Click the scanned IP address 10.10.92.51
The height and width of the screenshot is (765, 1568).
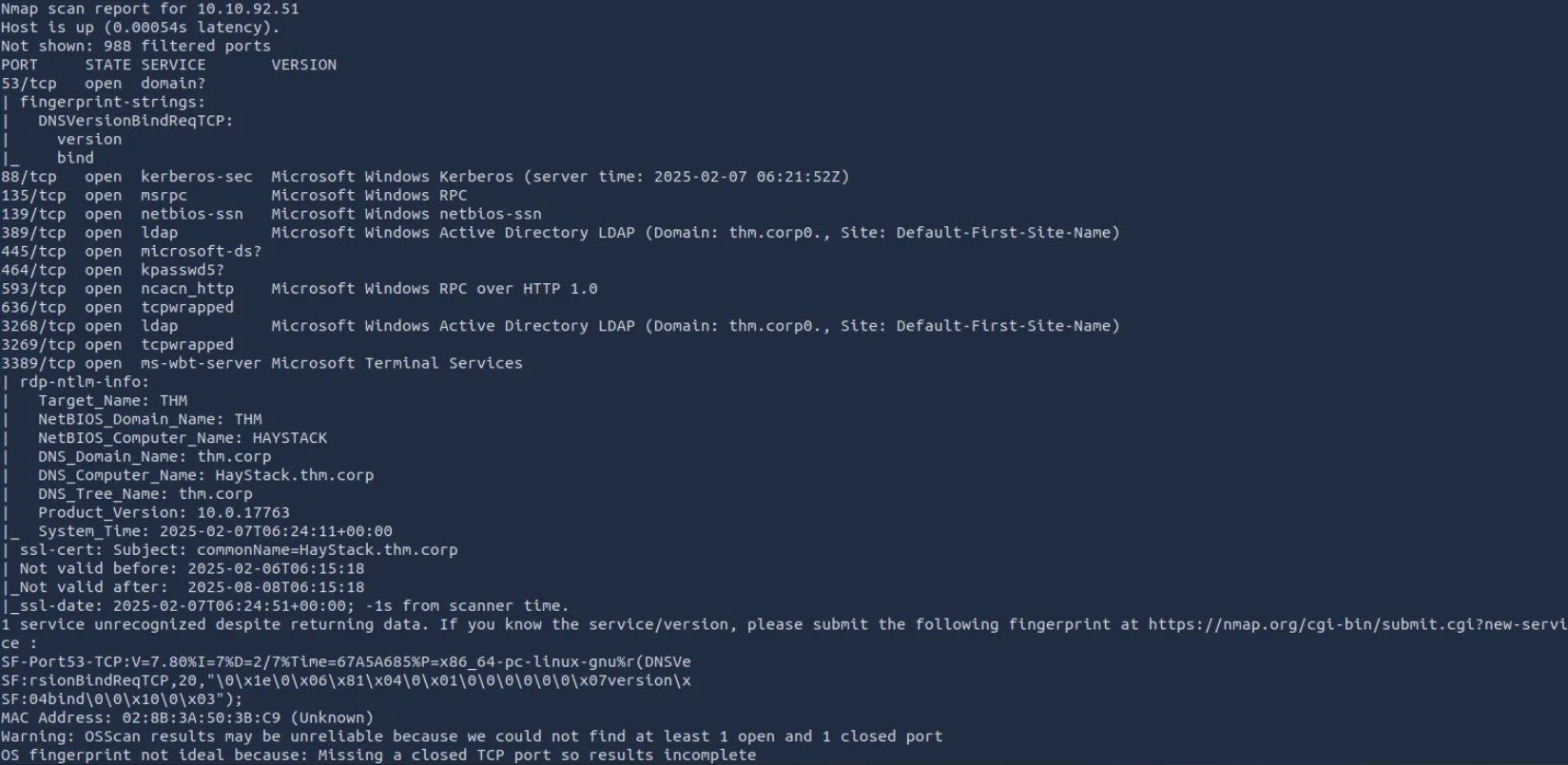[247, 9]
